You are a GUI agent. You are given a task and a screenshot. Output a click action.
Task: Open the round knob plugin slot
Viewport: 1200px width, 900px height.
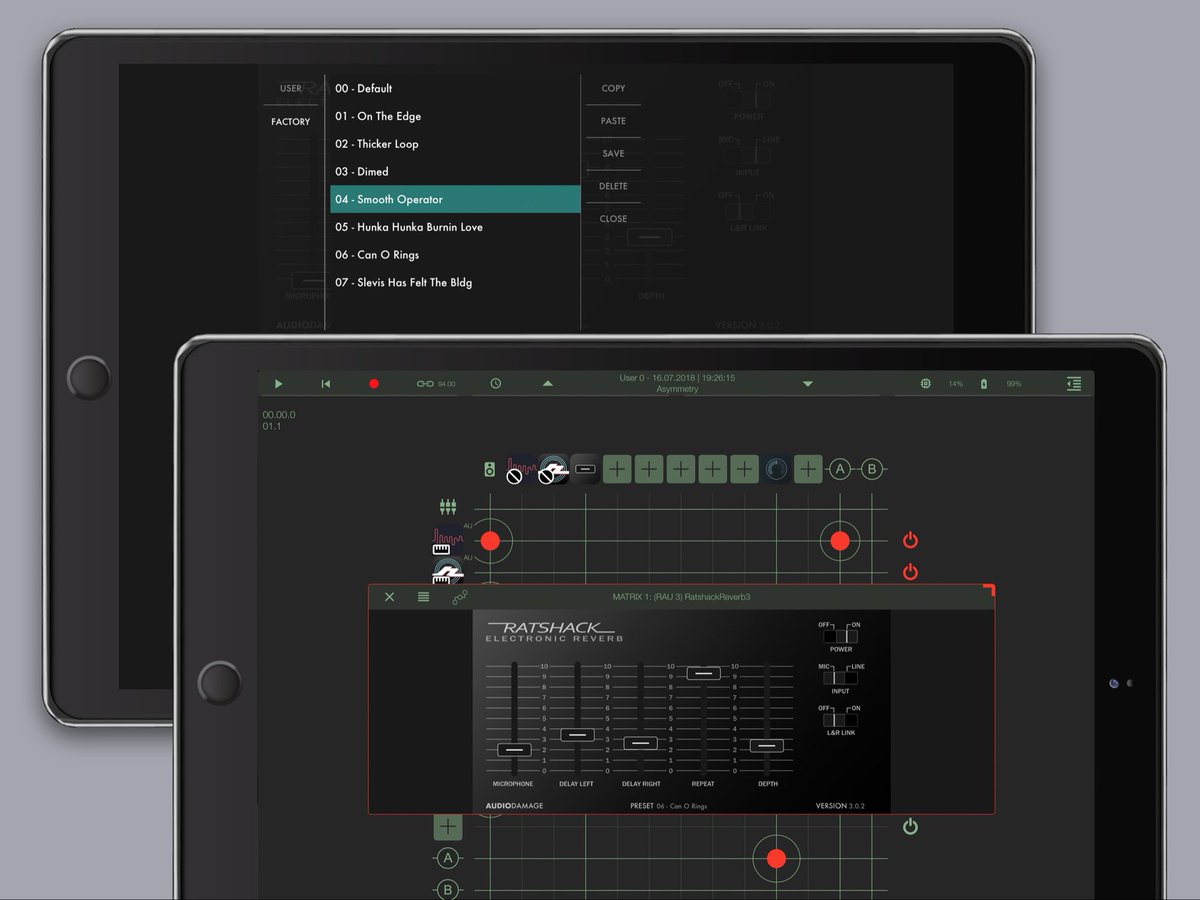point(776,469)
